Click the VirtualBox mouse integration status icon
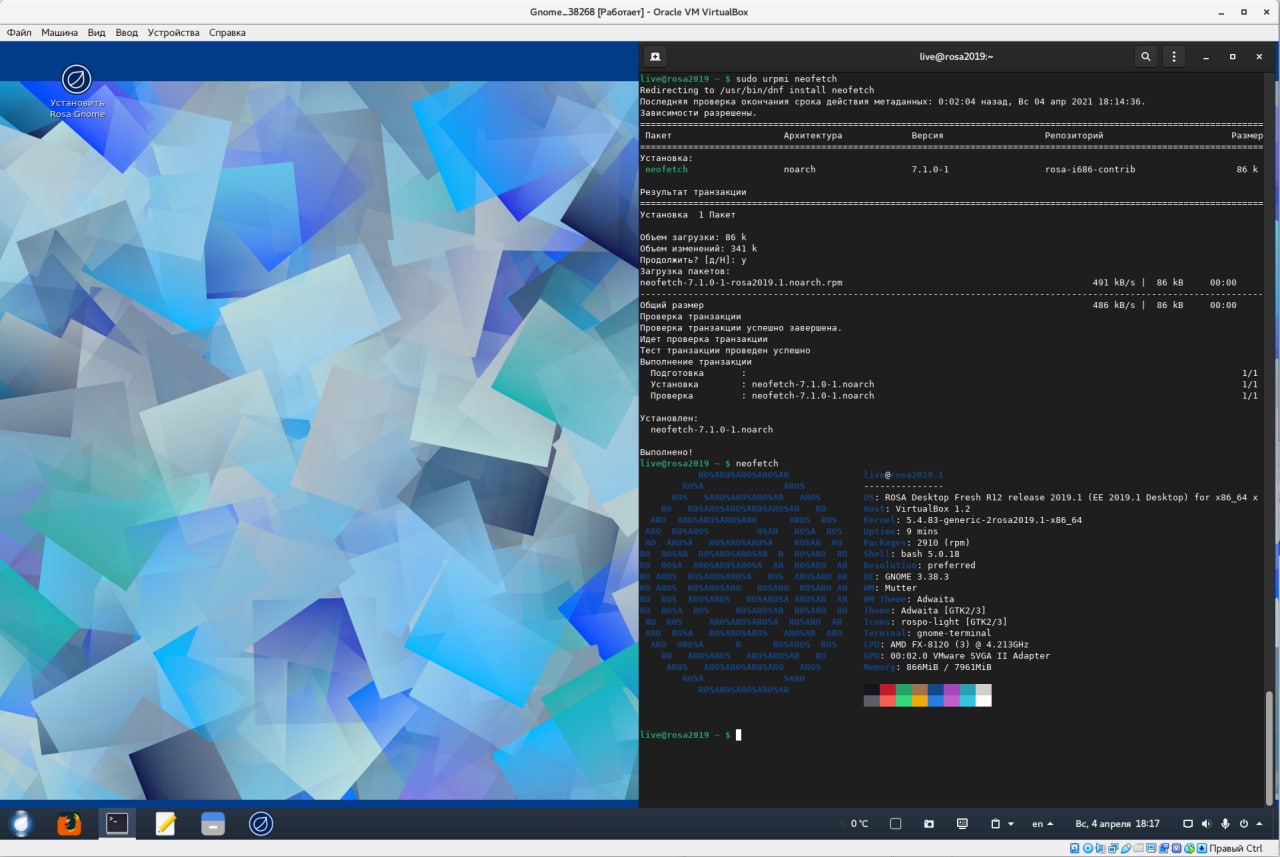The width and height of the screenshot is (1280, 857). 1191,849
